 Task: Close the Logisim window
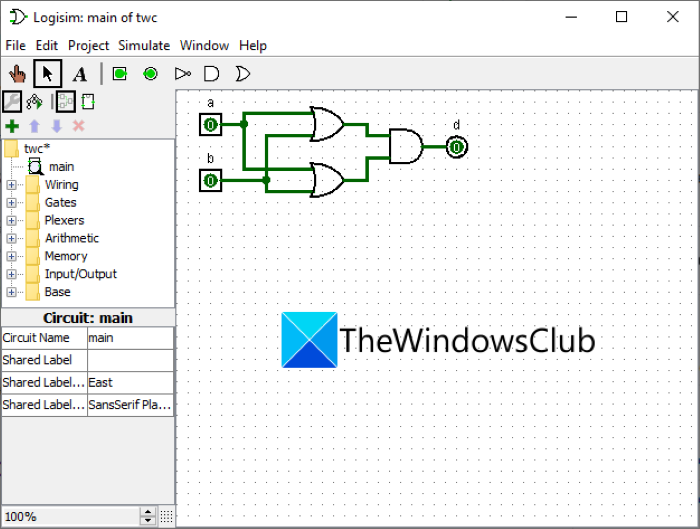coord(673,17)
